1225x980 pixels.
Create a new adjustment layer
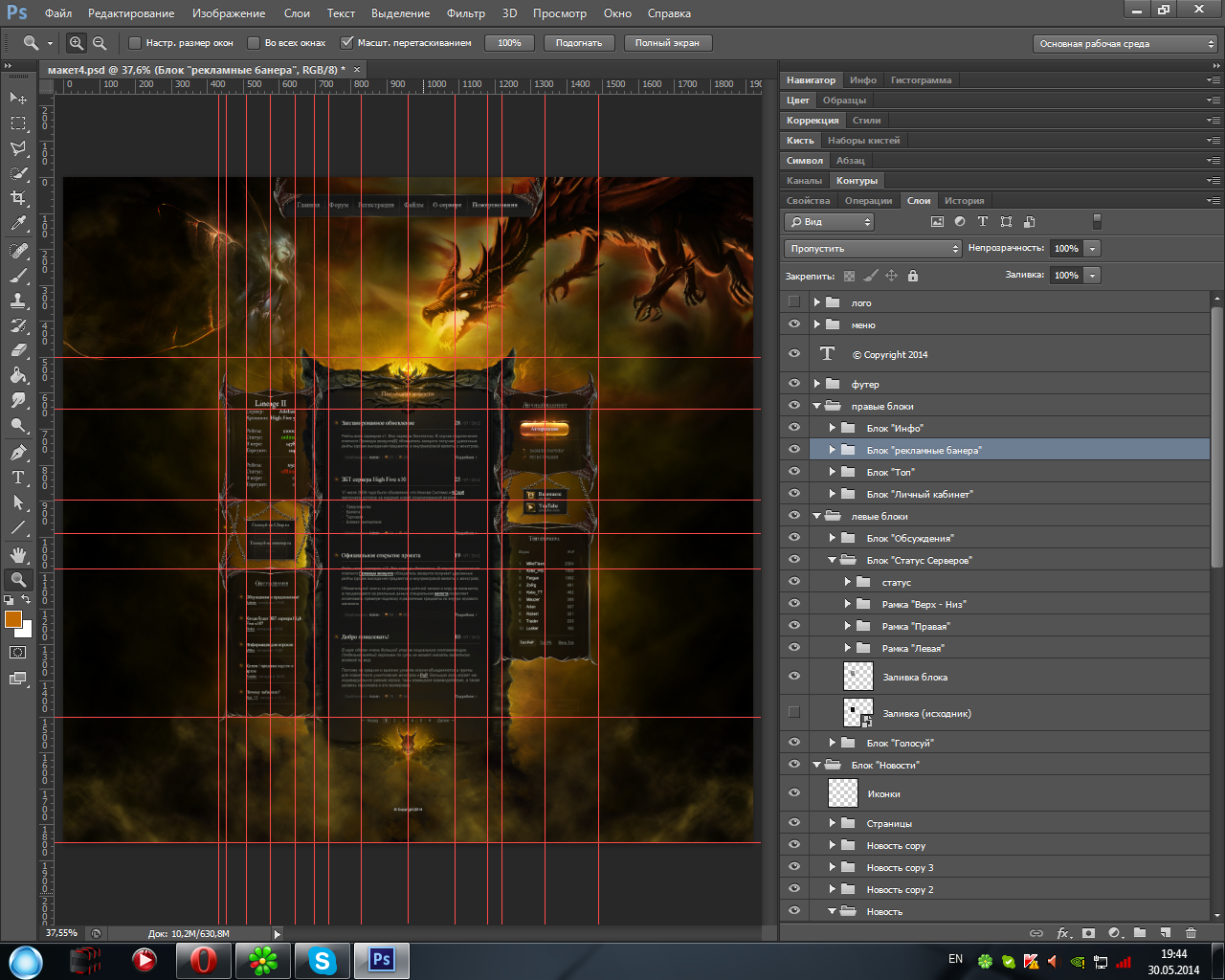pos(1114,932)
